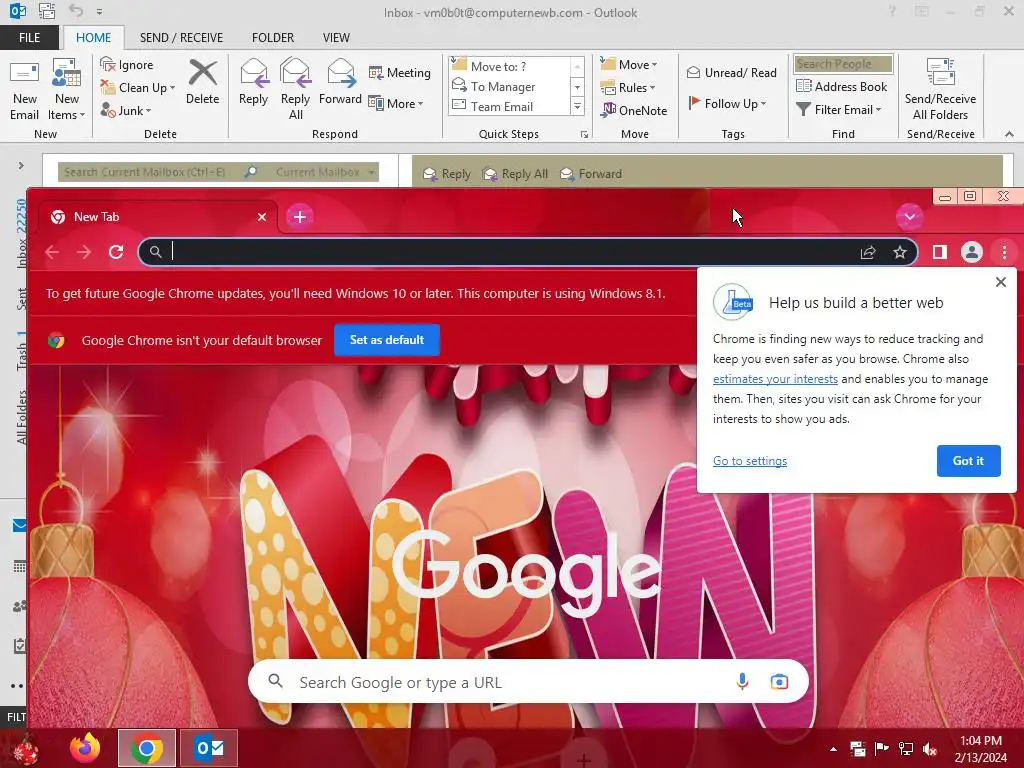Click Forward in reading pane toolbar
Viewport: 1024px width, 768px height.
(591, 174)
